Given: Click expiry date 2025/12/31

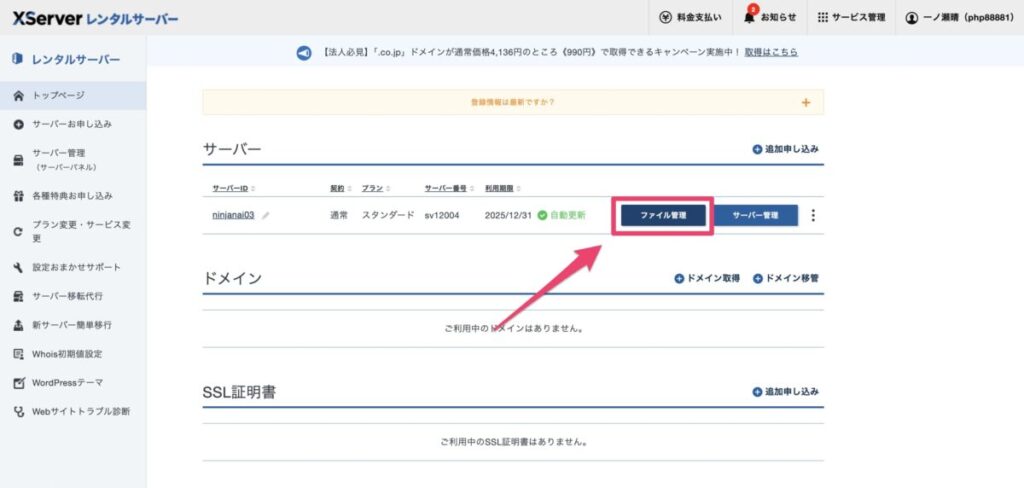Looking at the screenshot, I should coord(509,215).
